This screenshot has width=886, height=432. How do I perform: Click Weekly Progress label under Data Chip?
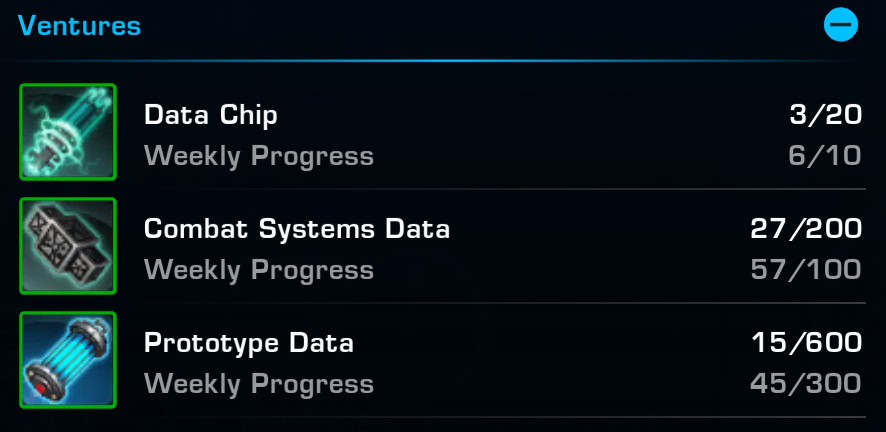tap(259, 156)
